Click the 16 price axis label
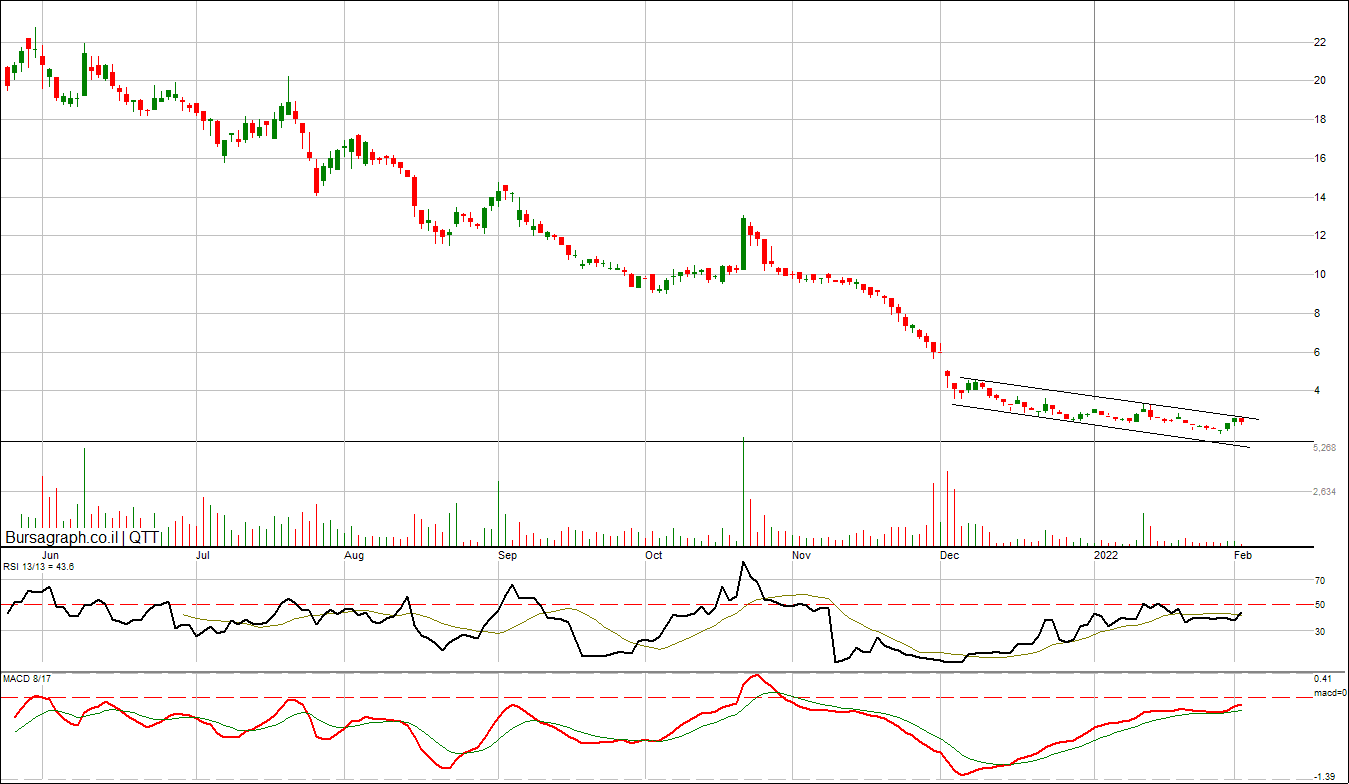This screenshot has width=1349, height=784. click(x=1320, y=159)
